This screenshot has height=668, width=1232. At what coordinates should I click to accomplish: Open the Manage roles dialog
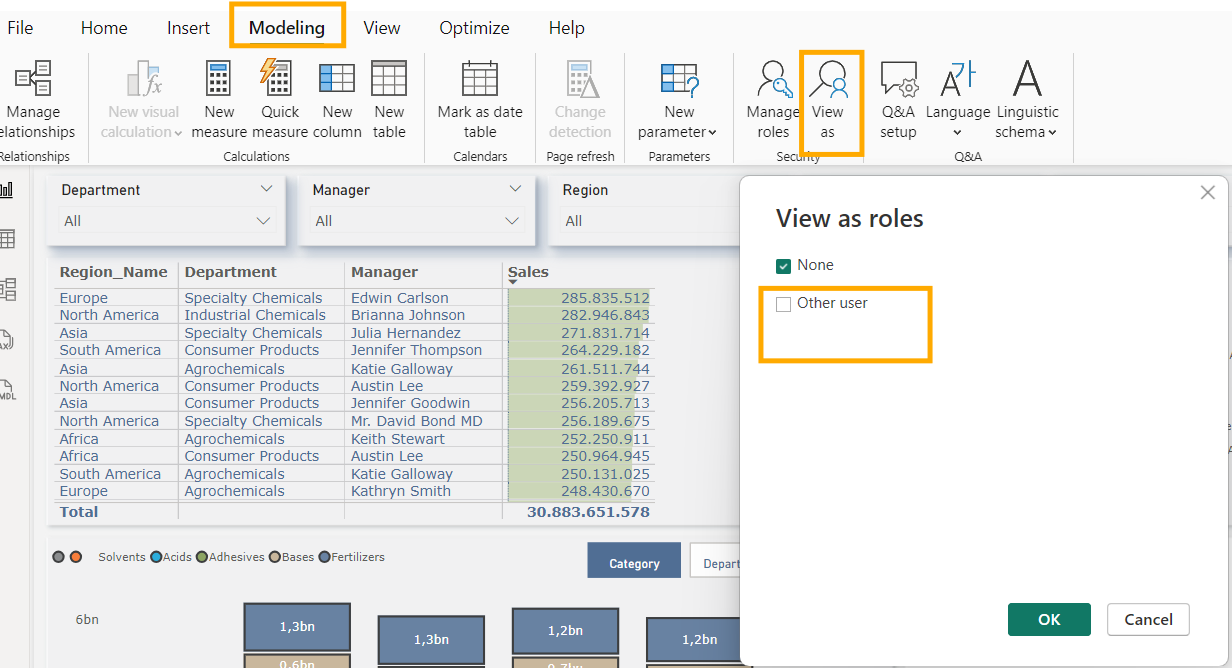[x=773, y=100]
